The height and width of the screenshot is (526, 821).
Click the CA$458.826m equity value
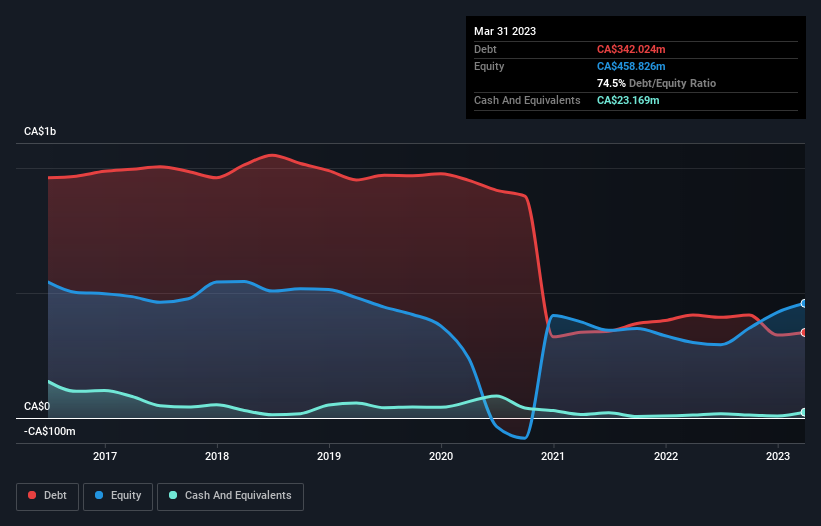tap(631, 66)
